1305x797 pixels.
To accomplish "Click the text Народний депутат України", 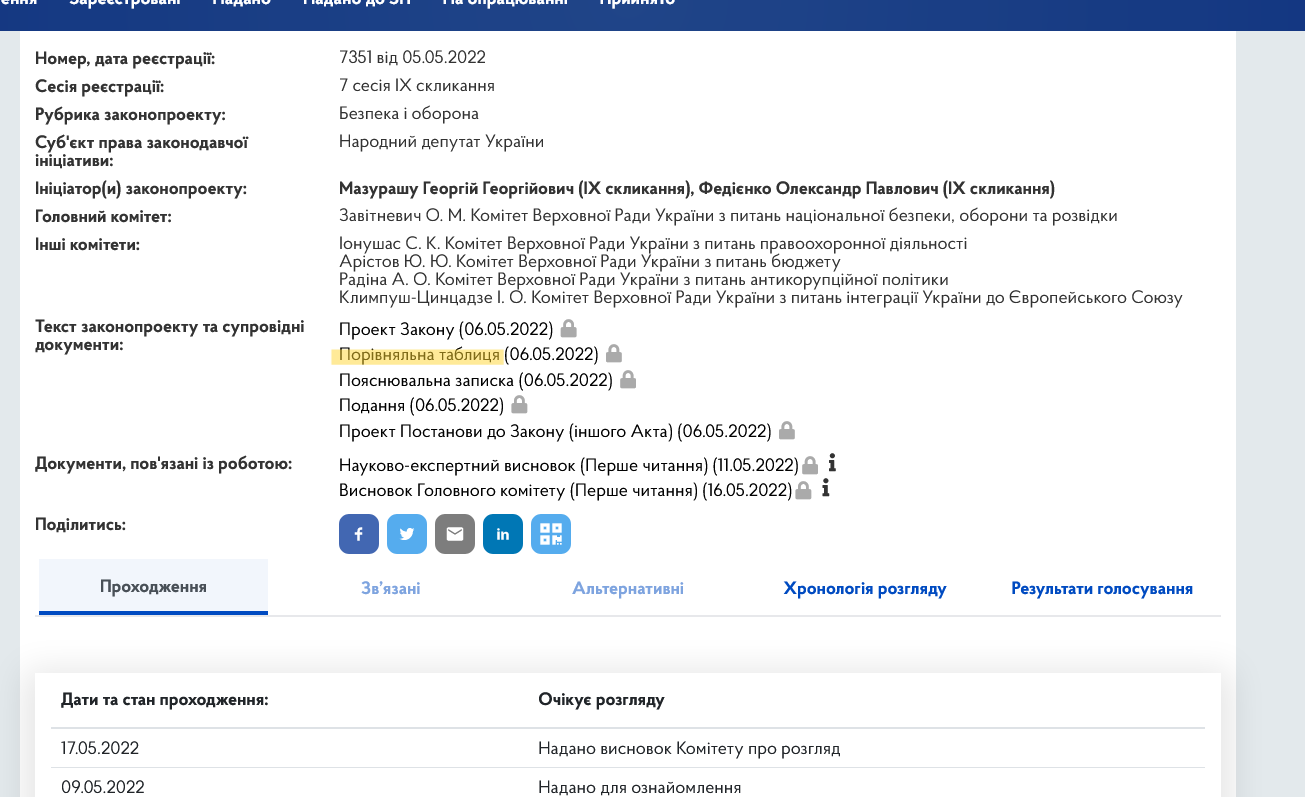I will coord(441,142).
